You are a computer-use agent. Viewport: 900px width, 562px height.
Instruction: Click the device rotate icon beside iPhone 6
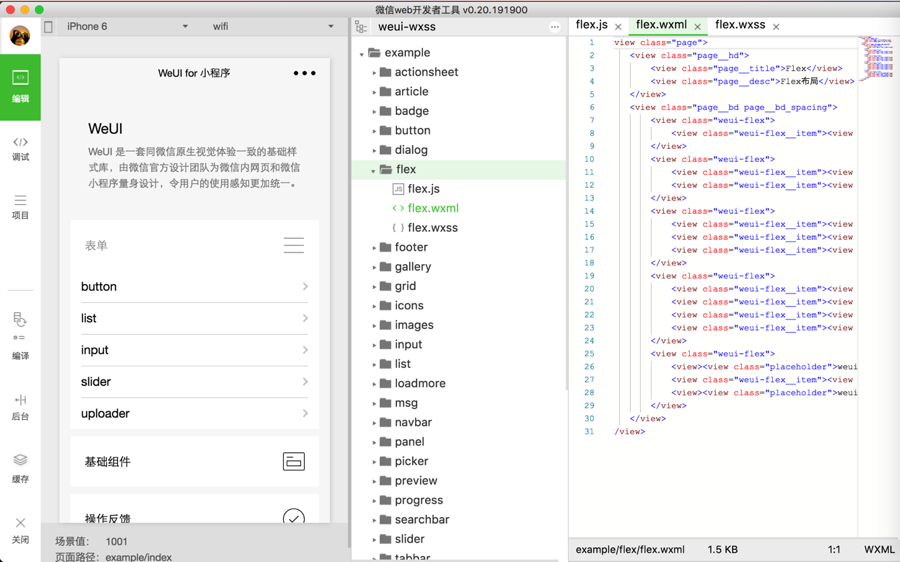[x=49, y=26]
